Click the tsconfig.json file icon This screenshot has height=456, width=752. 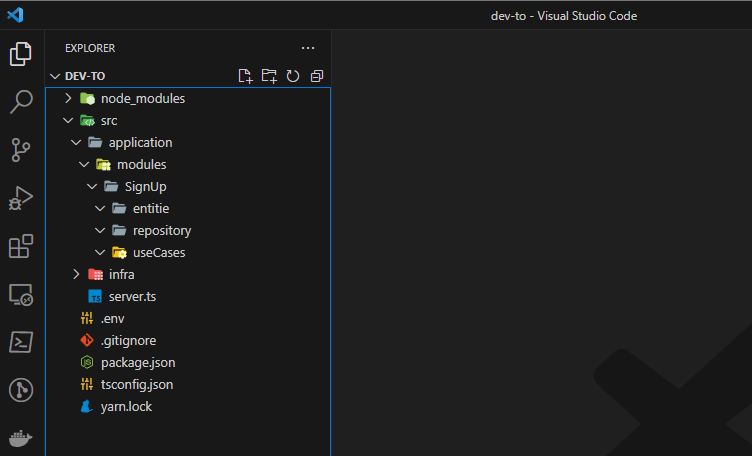point(87,385)
